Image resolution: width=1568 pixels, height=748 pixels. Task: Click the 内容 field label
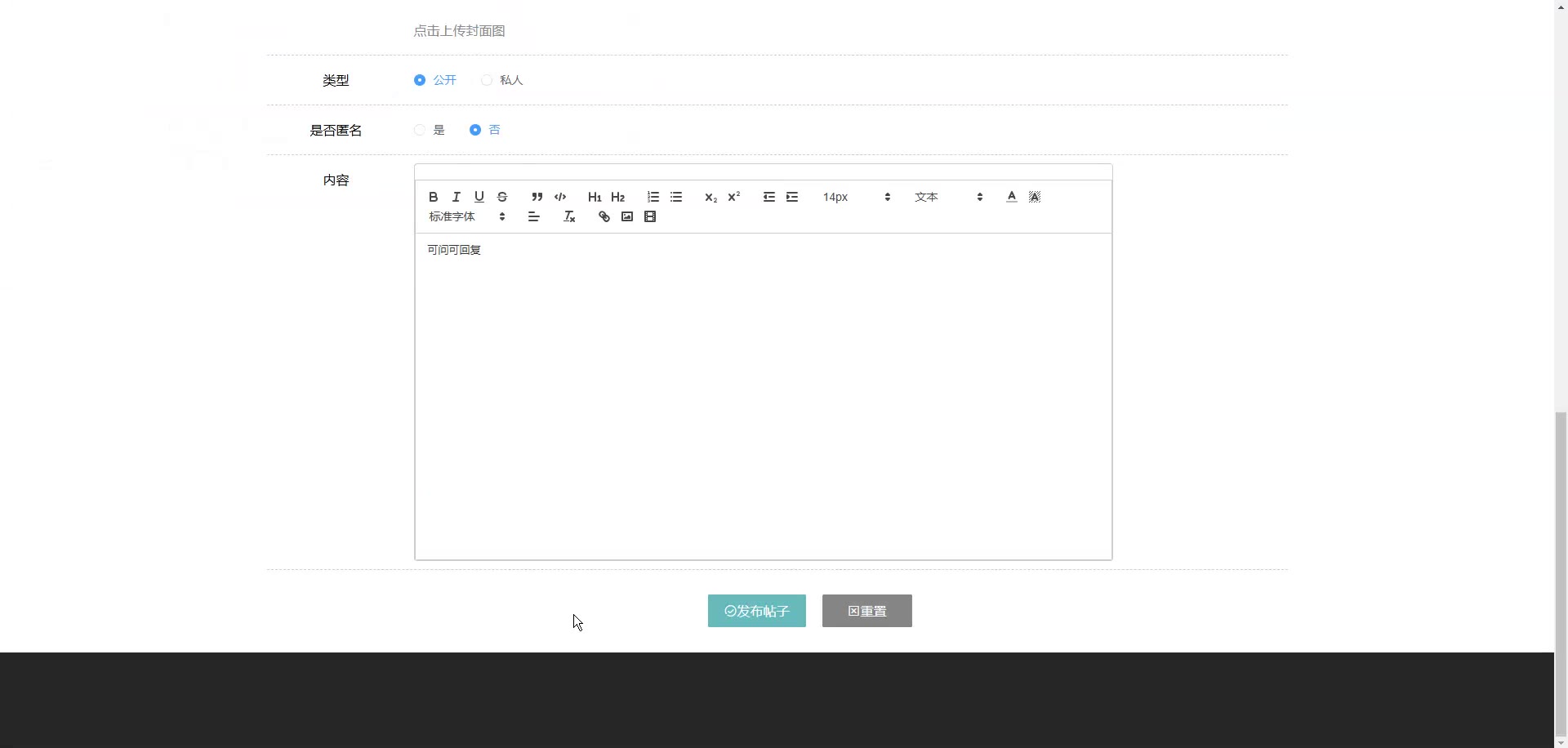tap(336, 180)
